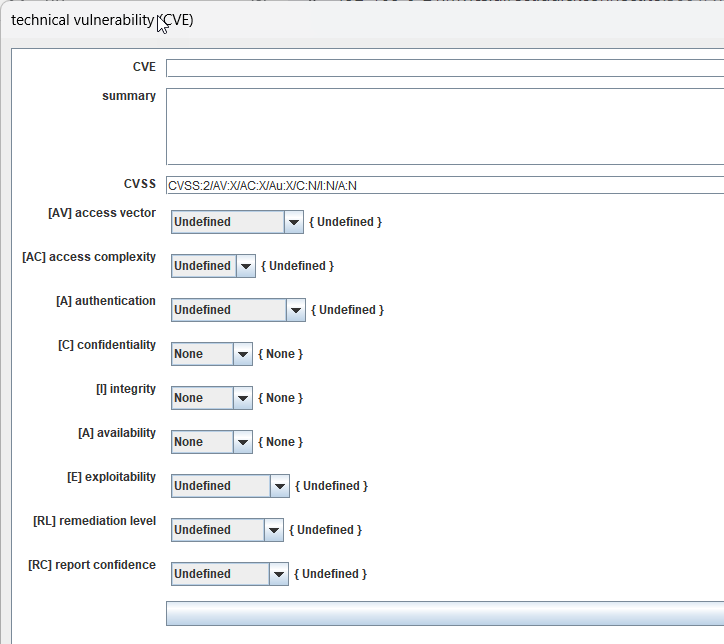Screen dimensions: 724x644
Task: Click the '[I] integrity' label
Action: (126, 389)
